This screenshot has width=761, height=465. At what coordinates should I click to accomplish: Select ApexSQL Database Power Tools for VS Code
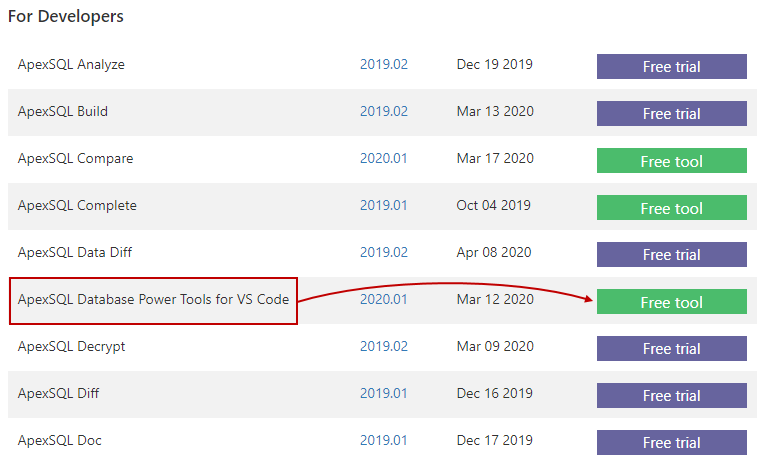click(x=153, y=300)
